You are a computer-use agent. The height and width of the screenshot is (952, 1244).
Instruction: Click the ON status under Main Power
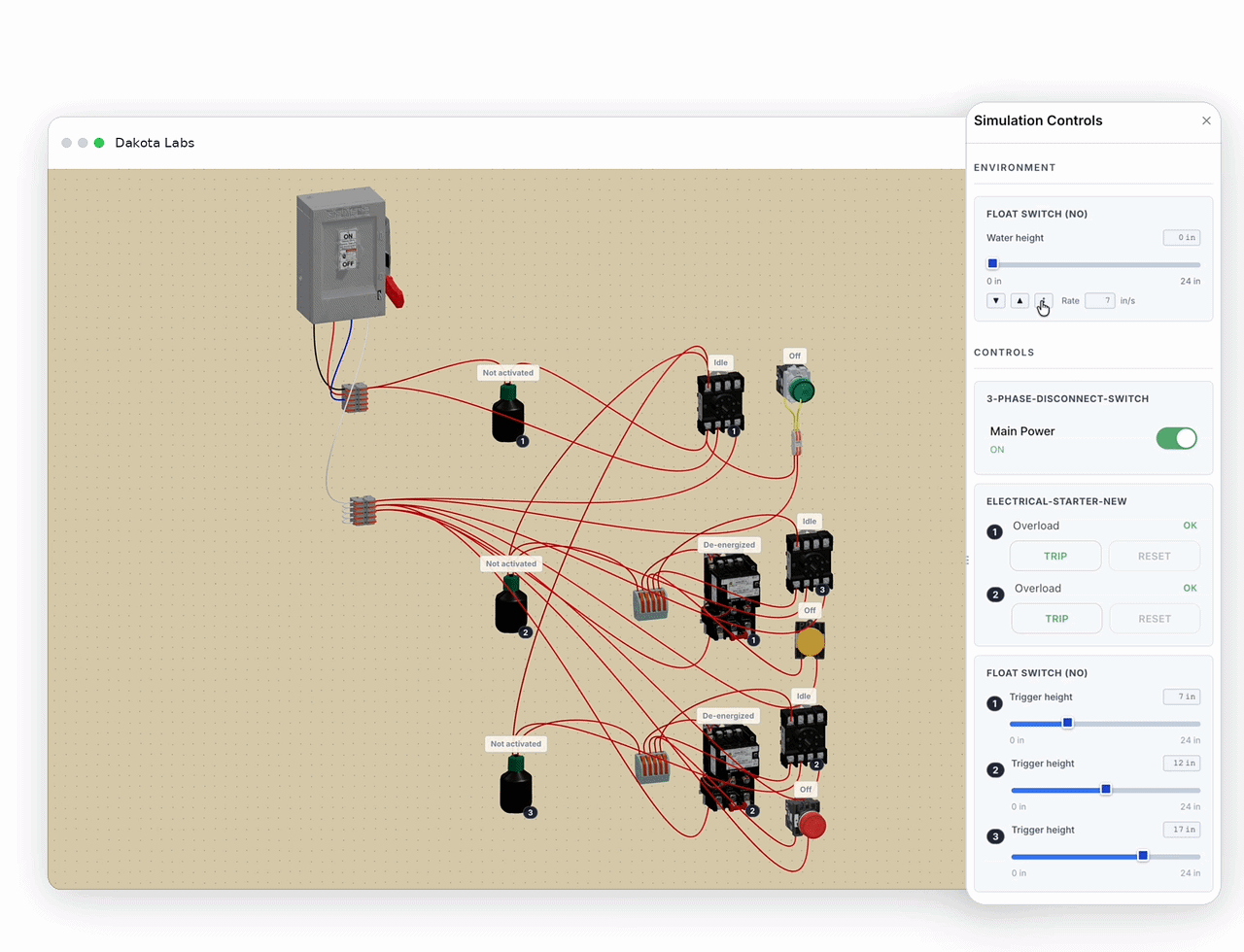[x=997, y=450]
